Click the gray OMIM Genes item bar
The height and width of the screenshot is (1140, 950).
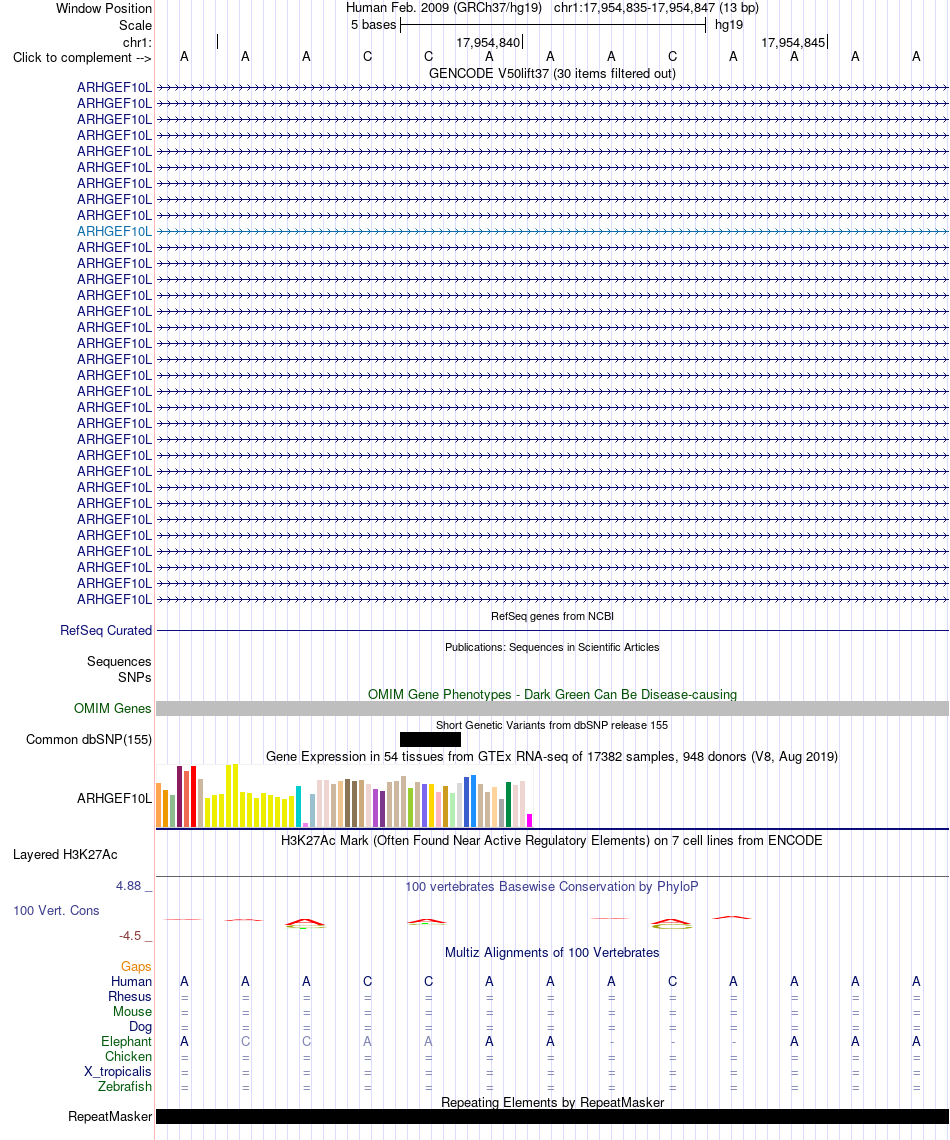[x=552, y=708]
